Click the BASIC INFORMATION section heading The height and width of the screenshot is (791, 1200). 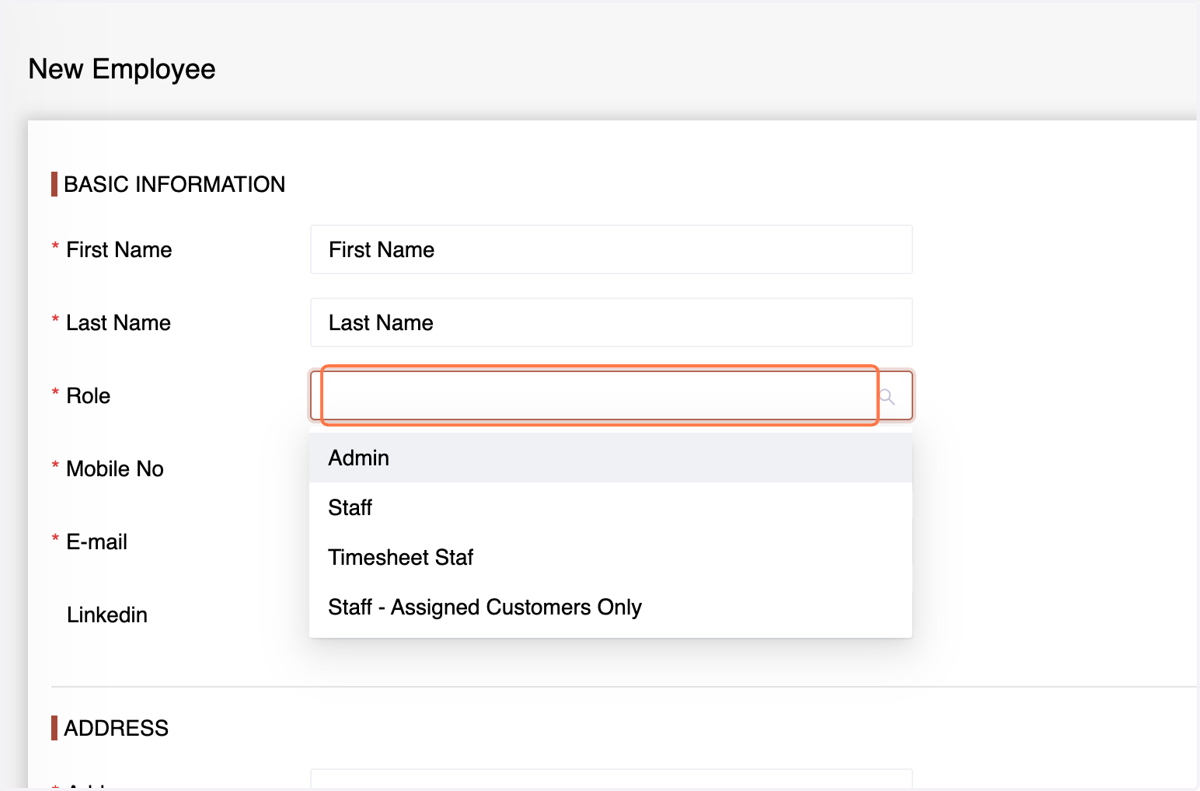coord(174,184)
